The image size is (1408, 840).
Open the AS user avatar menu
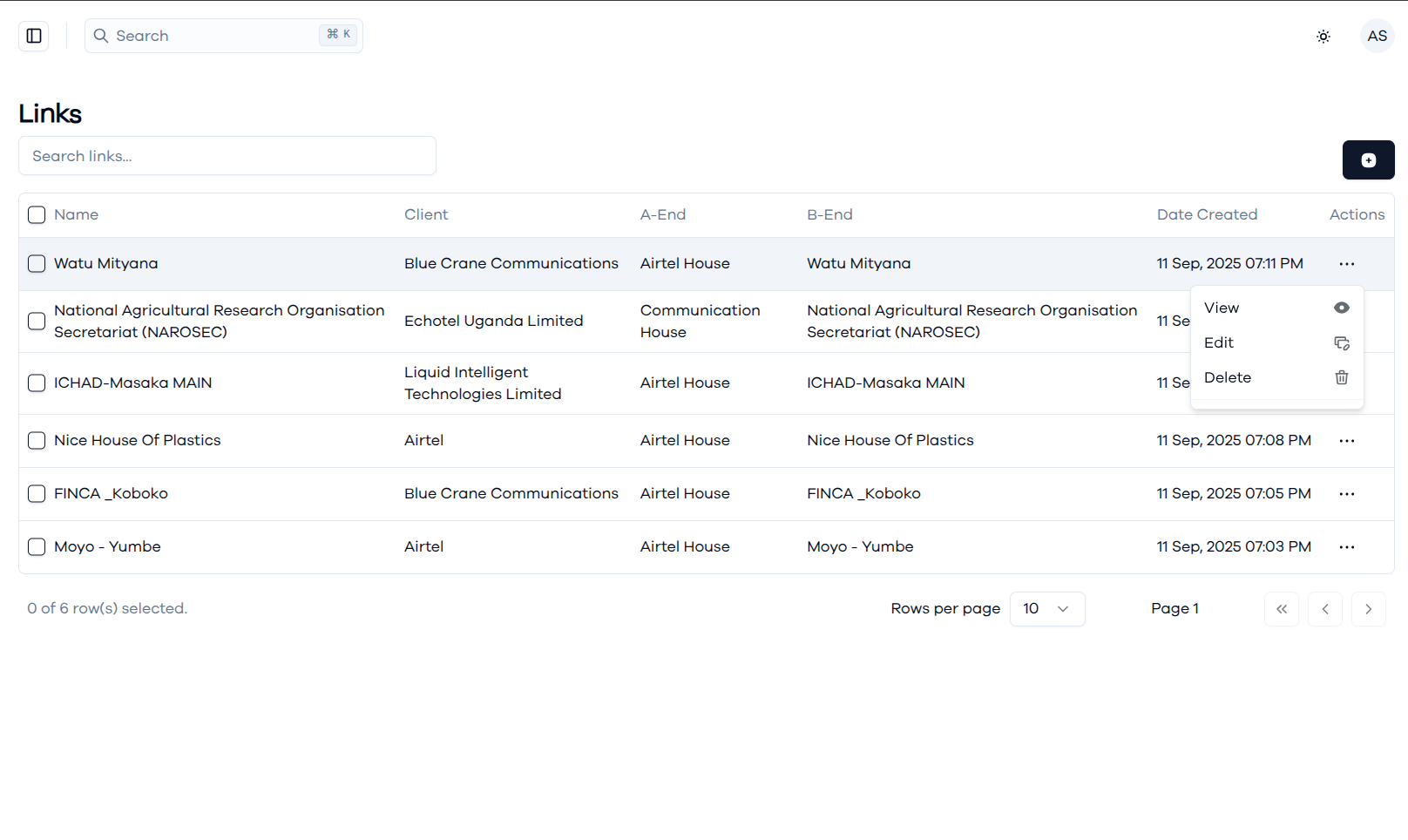[x=1378, y=36]
